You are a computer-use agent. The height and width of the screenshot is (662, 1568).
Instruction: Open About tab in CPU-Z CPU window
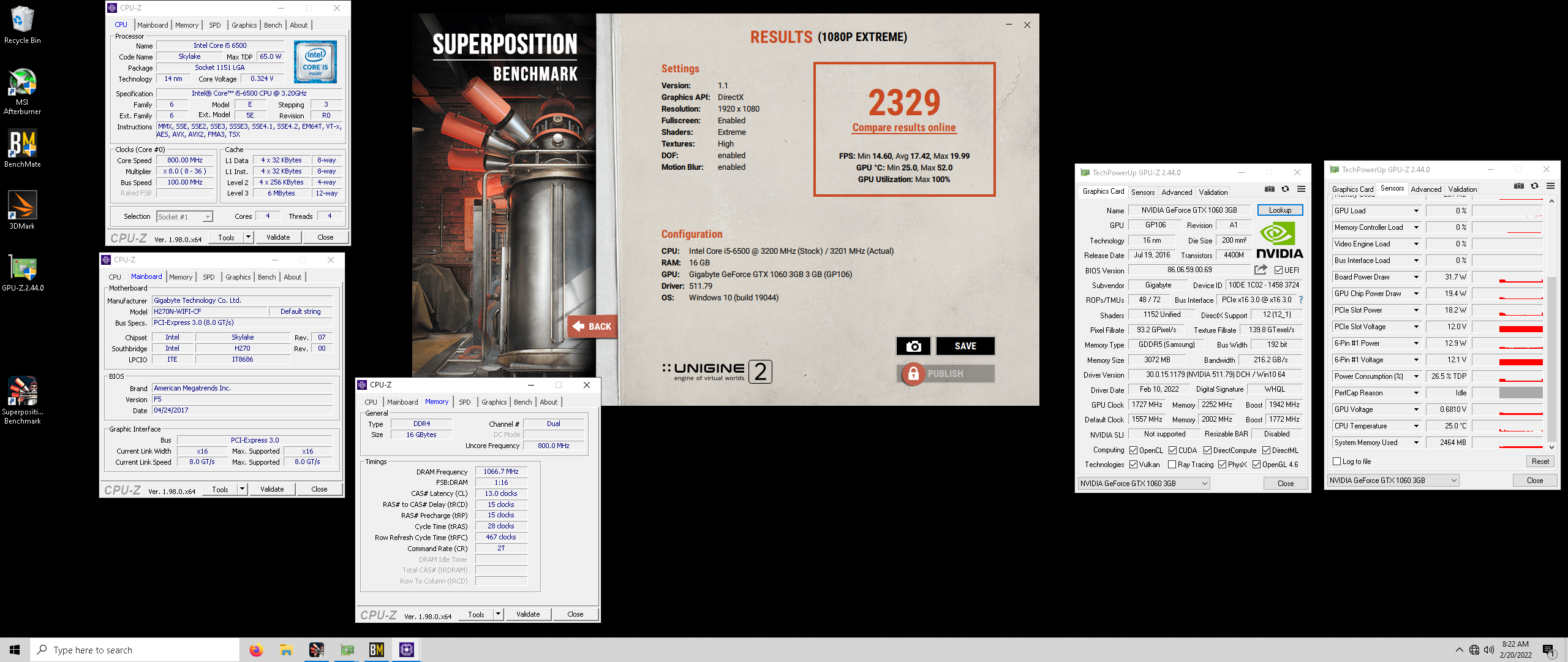299,25
